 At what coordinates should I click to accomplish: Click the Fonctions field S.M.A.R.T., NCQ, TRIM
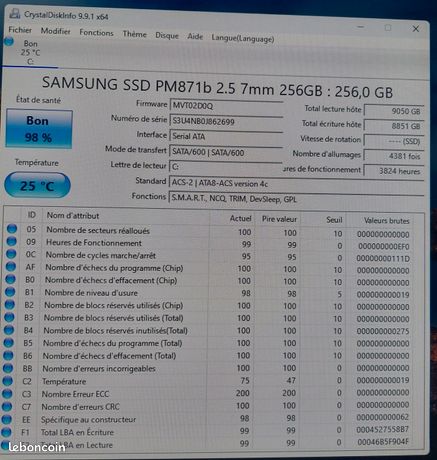296,199
